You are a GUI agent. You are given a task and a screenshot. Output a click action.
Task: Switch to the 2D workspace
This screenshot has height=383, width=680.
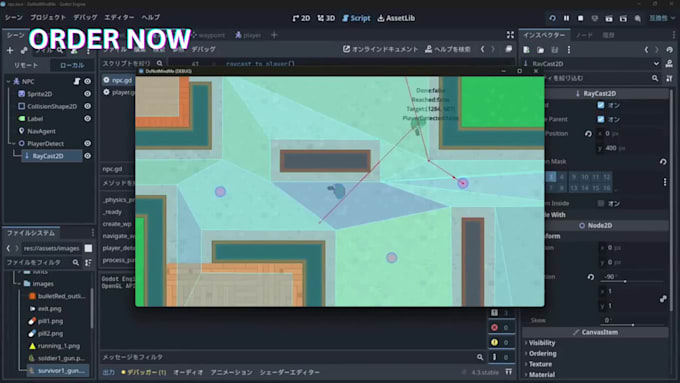(x=301, y=18)
